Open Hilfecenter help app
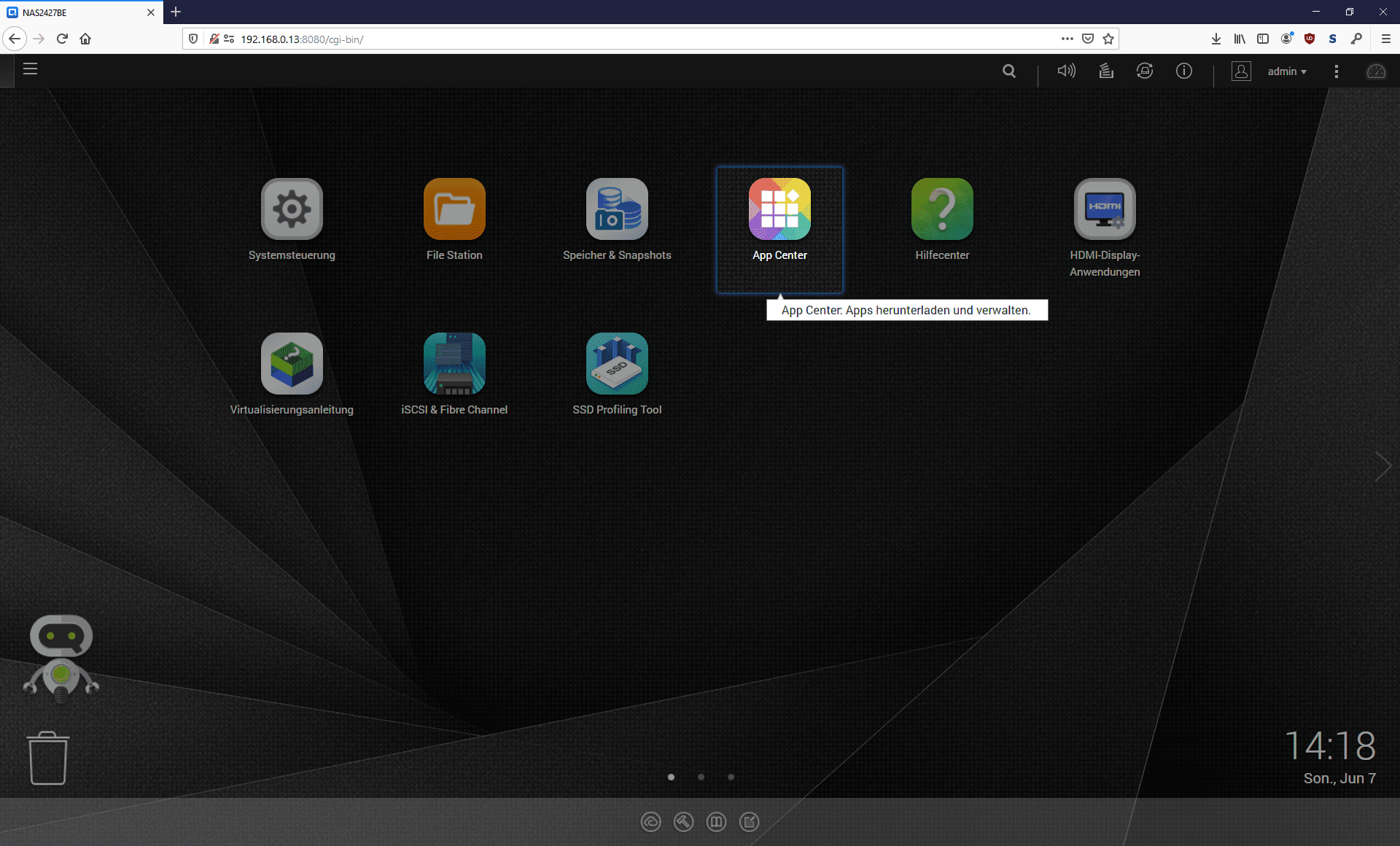 (942, 209)
